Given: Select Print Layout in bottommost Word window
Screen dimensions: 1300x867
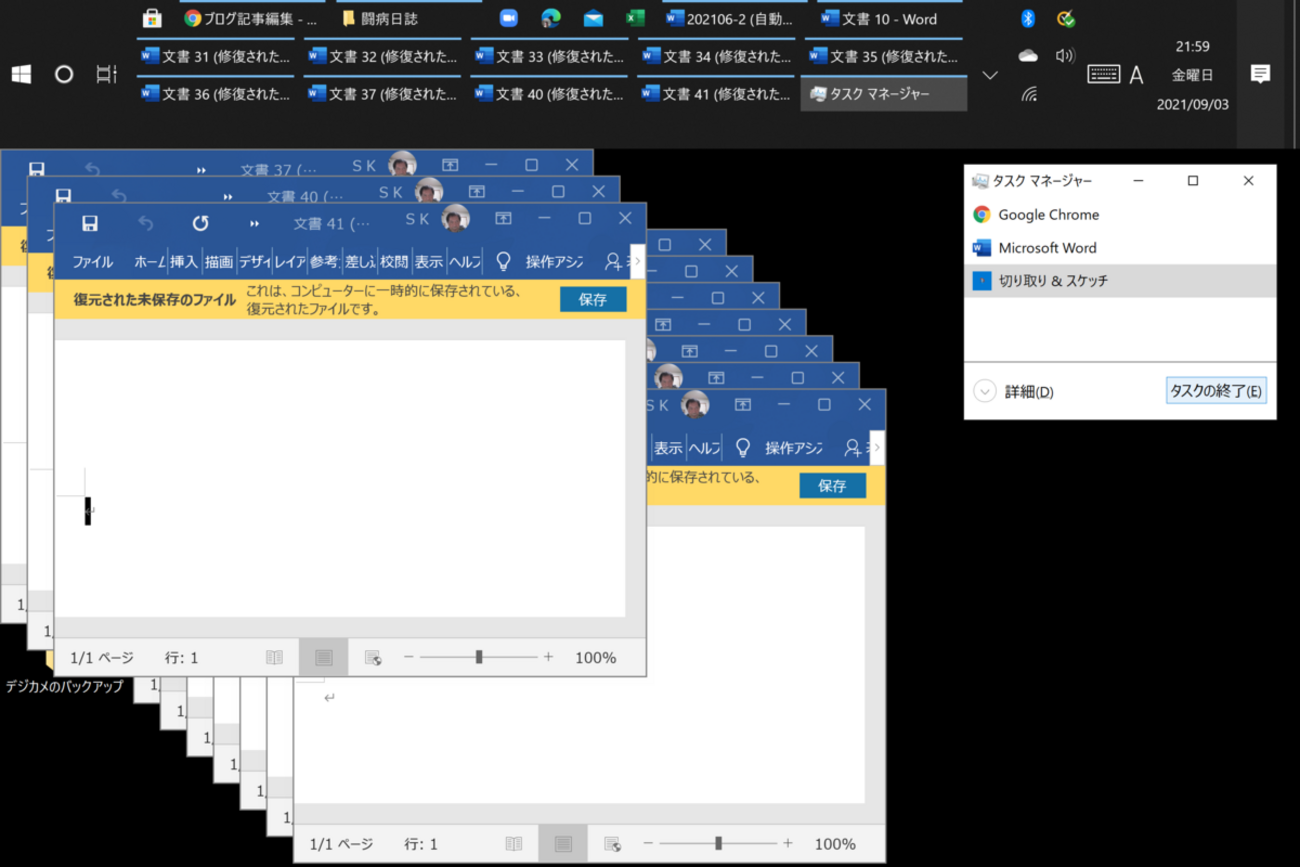Looking at the screenshot, I should click(x=563, y=844).
